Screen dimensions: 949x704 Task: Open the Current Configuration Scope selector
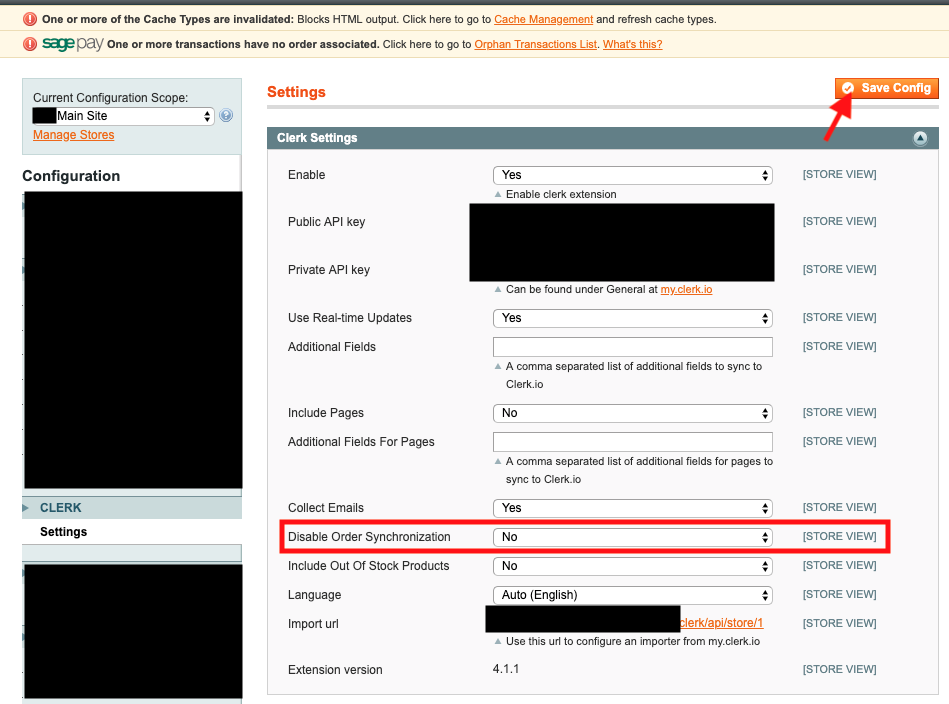point(124,116)
